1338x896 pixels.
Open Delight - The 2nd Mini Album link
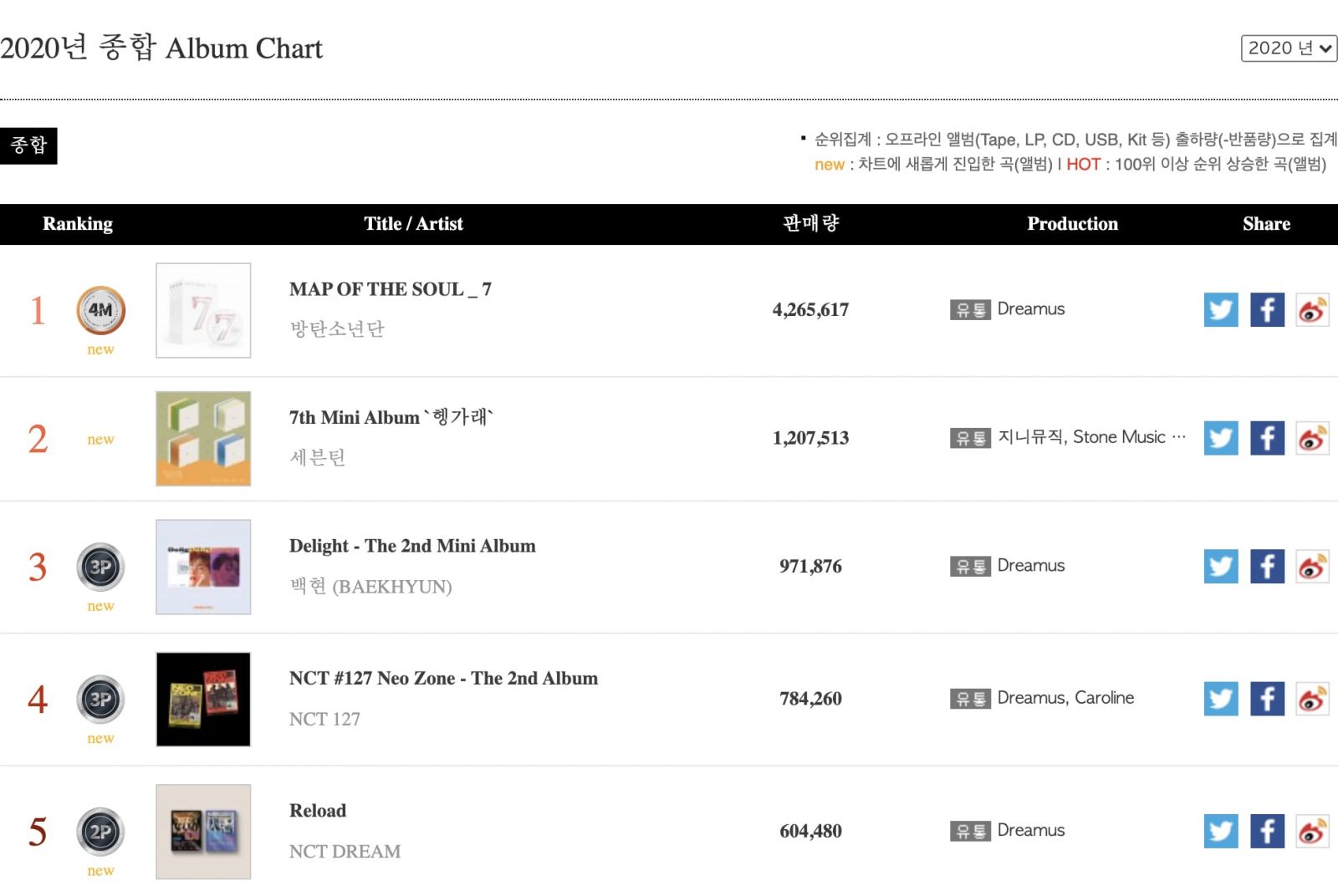(412, 546)
